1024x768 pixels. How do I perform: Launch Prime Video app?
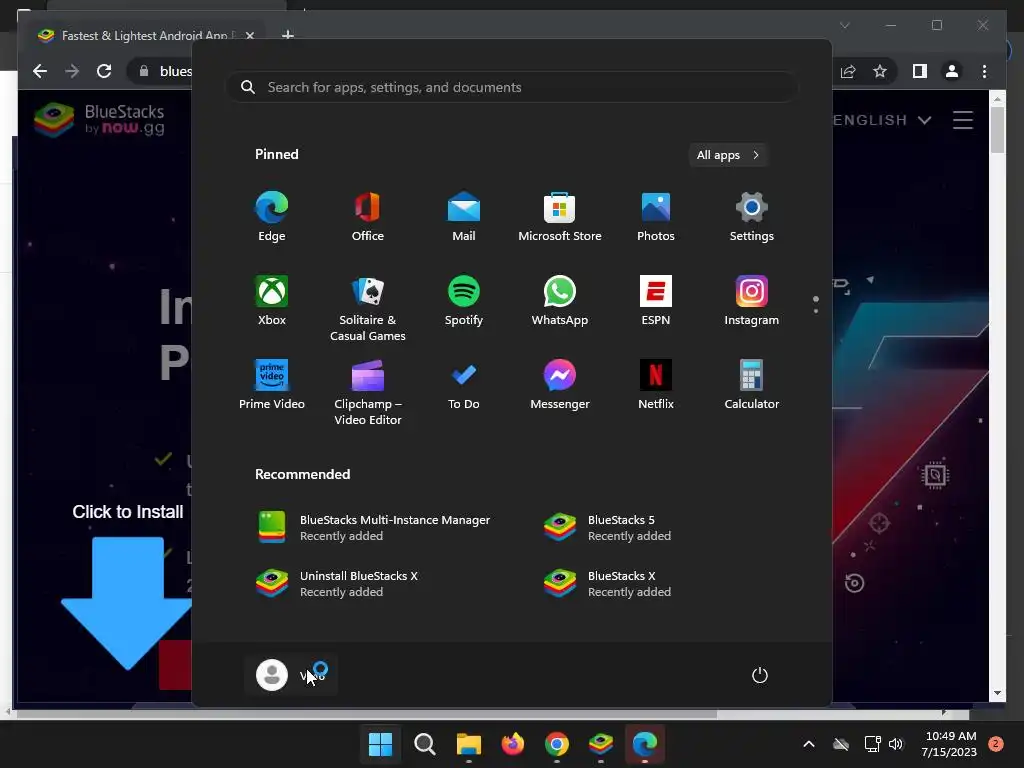click(x=272, y=385)
